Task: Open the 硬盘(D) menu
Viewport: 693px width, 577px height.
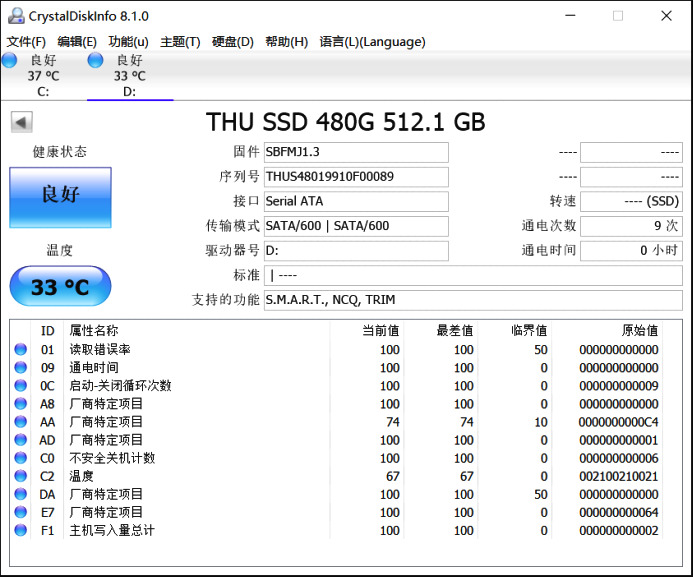Action: click(x=232, y=42)
